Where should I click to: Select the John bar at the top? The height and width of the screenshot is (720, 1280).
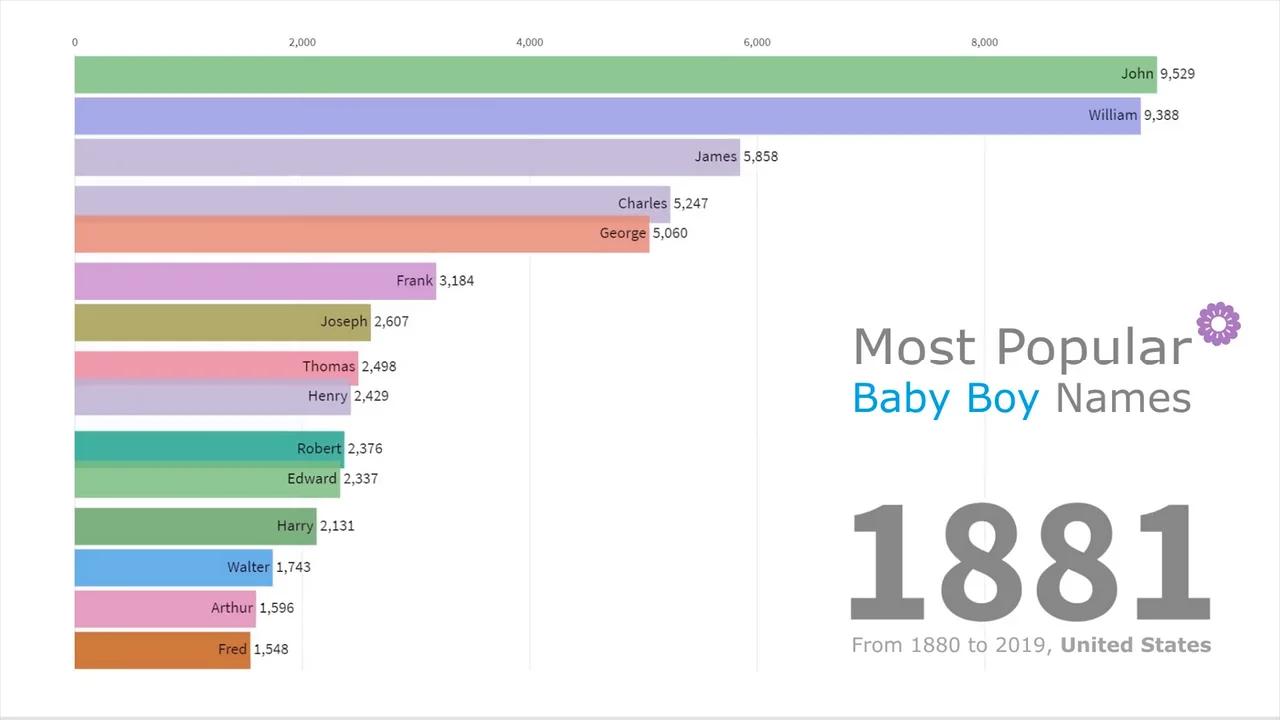[x=600, y=73]
